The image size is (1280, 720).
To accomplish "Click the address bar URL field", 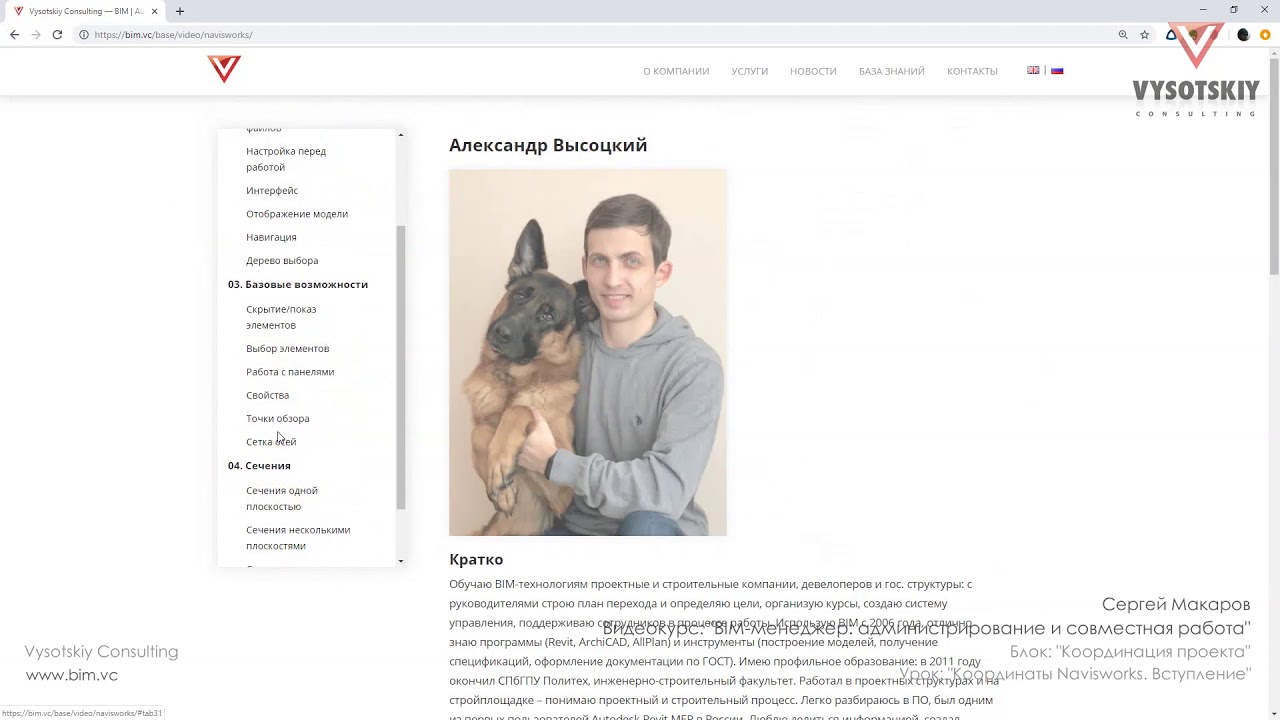I will (x=600, y=34).
